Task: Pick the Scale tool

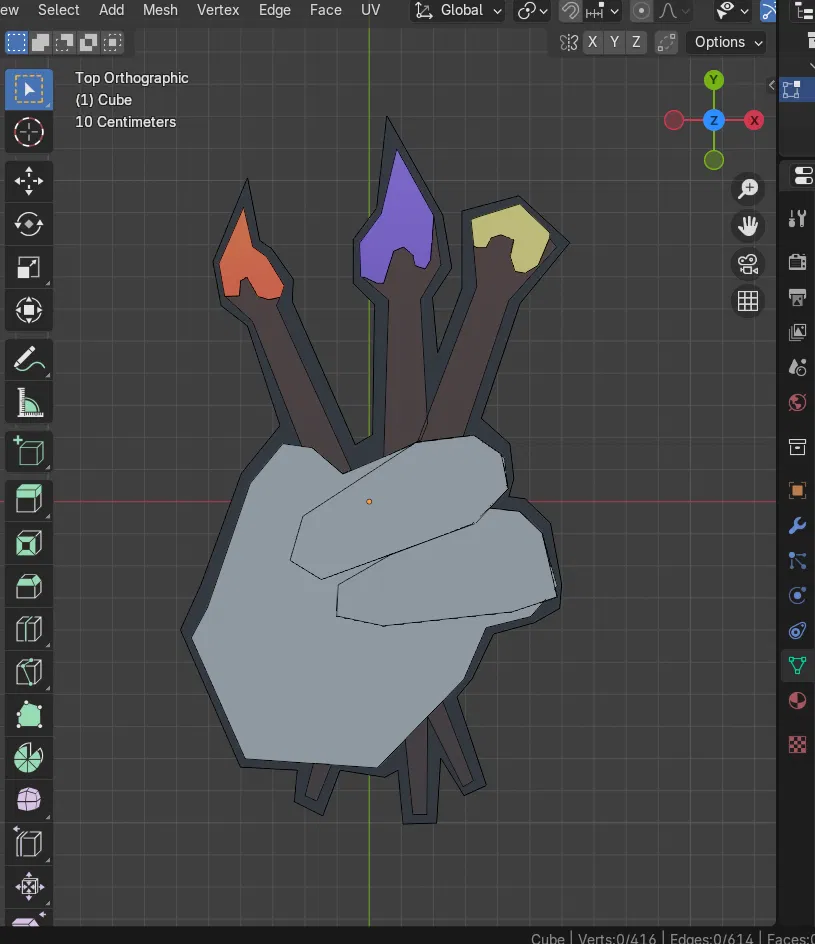Action: 29,267
